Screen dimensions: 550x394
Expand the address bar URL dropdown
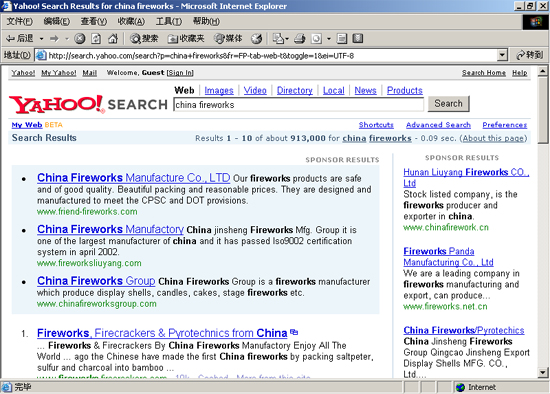502,55
